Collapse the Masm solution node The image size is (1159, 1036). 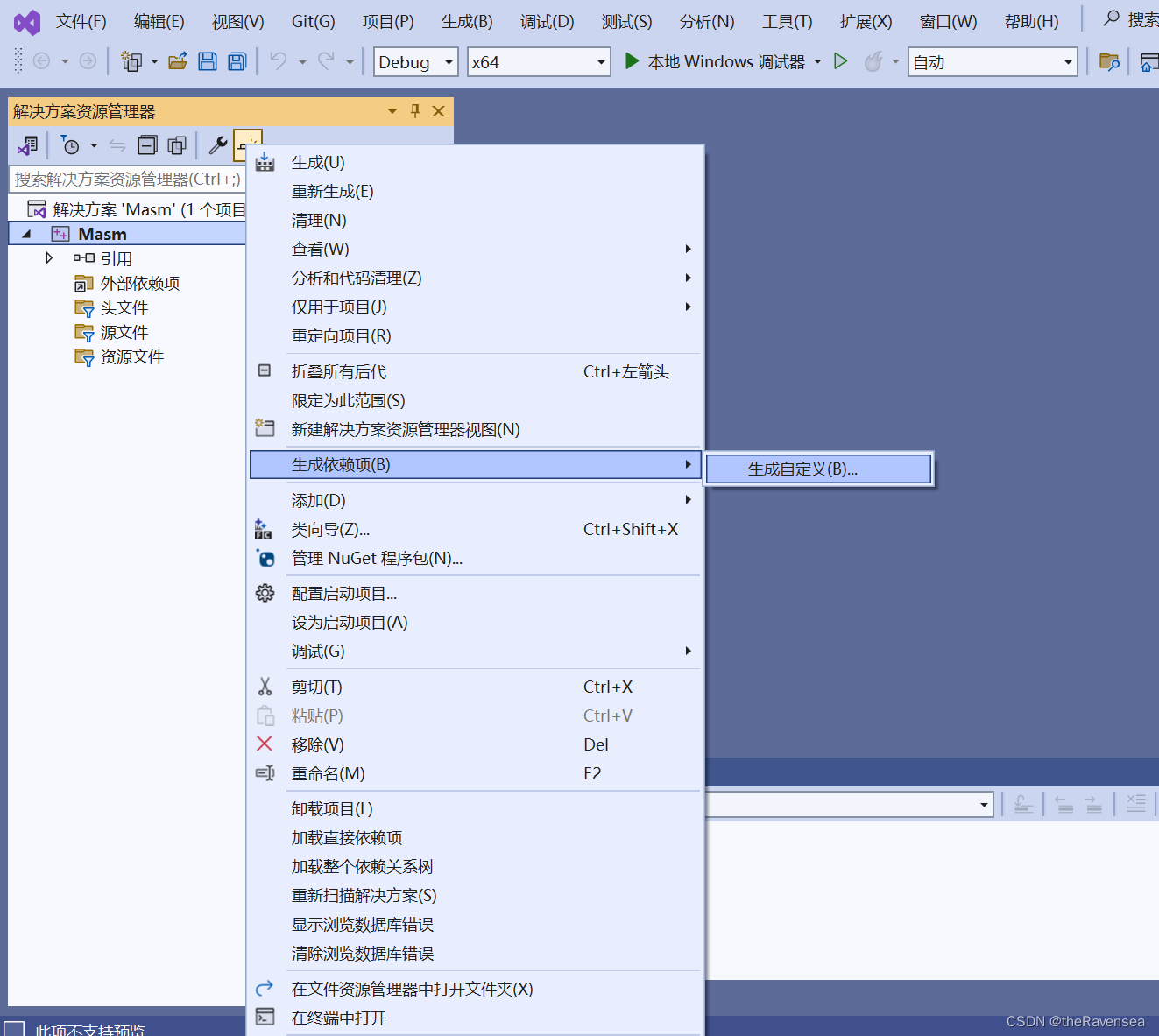pyautogui.click(x=25, y=233)
